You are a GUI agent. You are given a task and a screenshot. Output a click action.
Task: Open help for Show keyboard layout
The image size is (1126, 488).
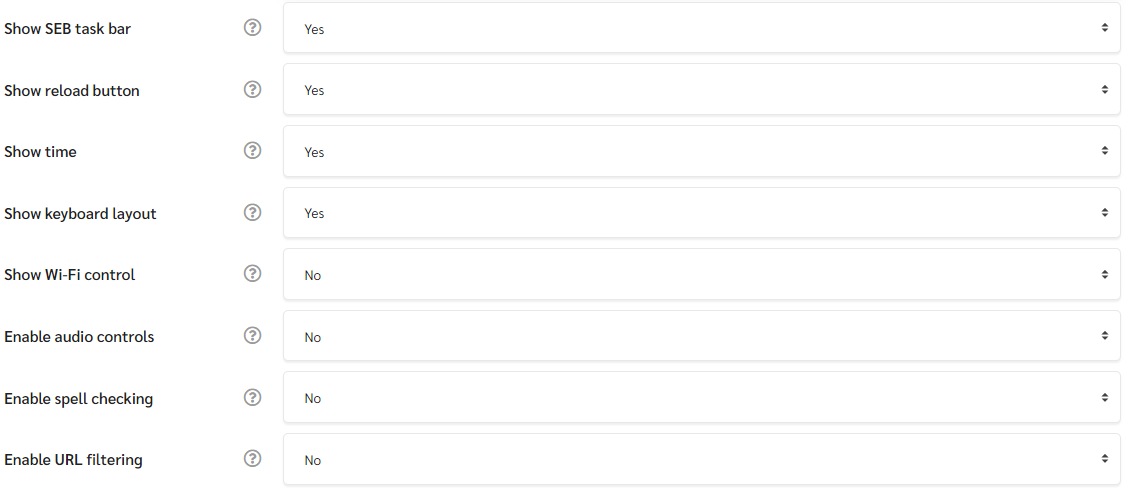(x=252, y=212)
